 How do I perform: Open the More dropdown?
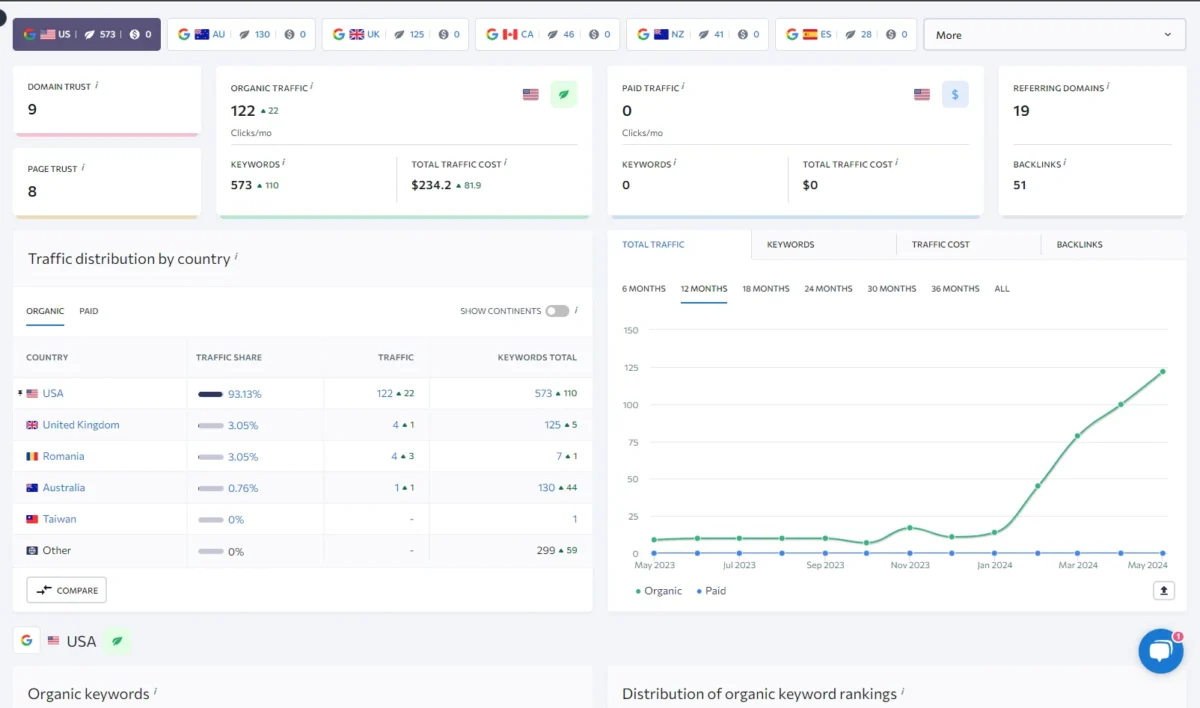pos(1053,34)
